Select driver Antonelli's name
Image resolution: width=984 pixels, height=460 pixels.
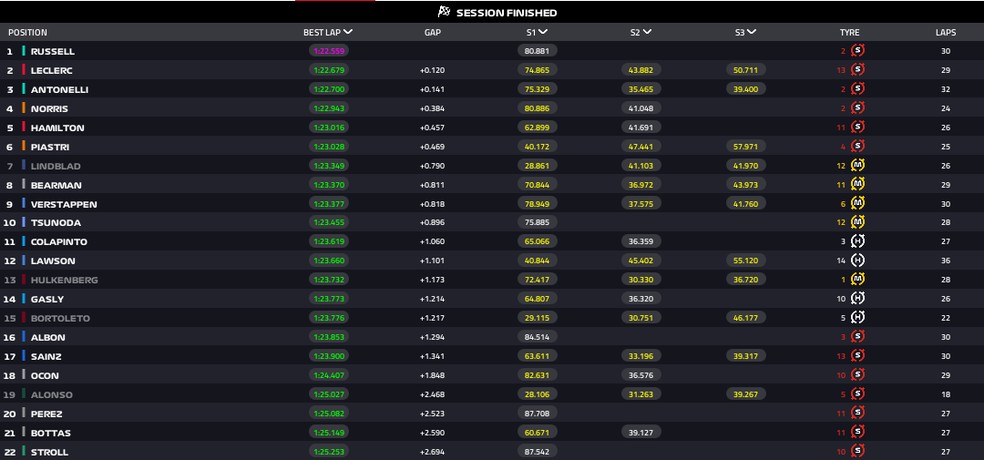coord(60,90)
